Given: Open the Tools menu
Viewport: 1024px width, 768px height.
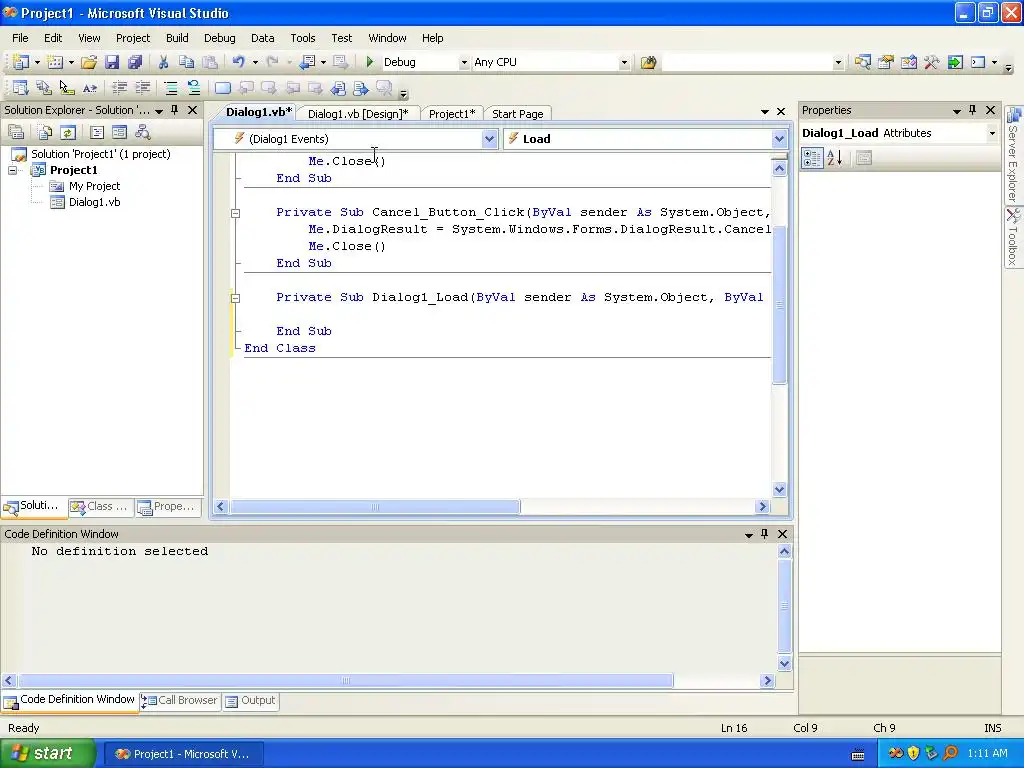Looking at the screenshot, I should click(303, 38).
